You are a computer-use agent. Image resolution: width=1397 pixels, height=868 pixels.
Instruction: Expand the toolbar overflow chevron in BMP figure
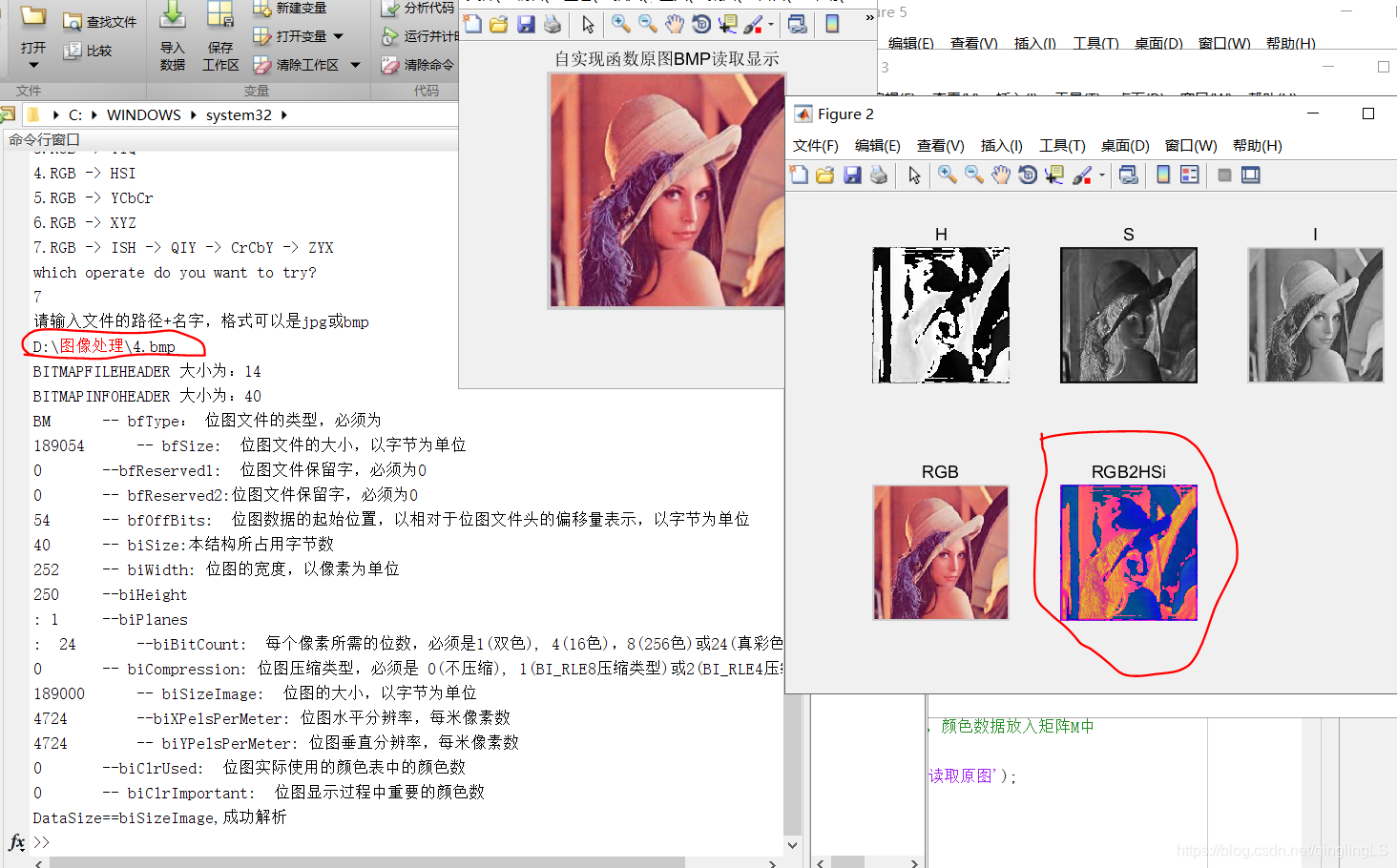(x=869, y=17)
